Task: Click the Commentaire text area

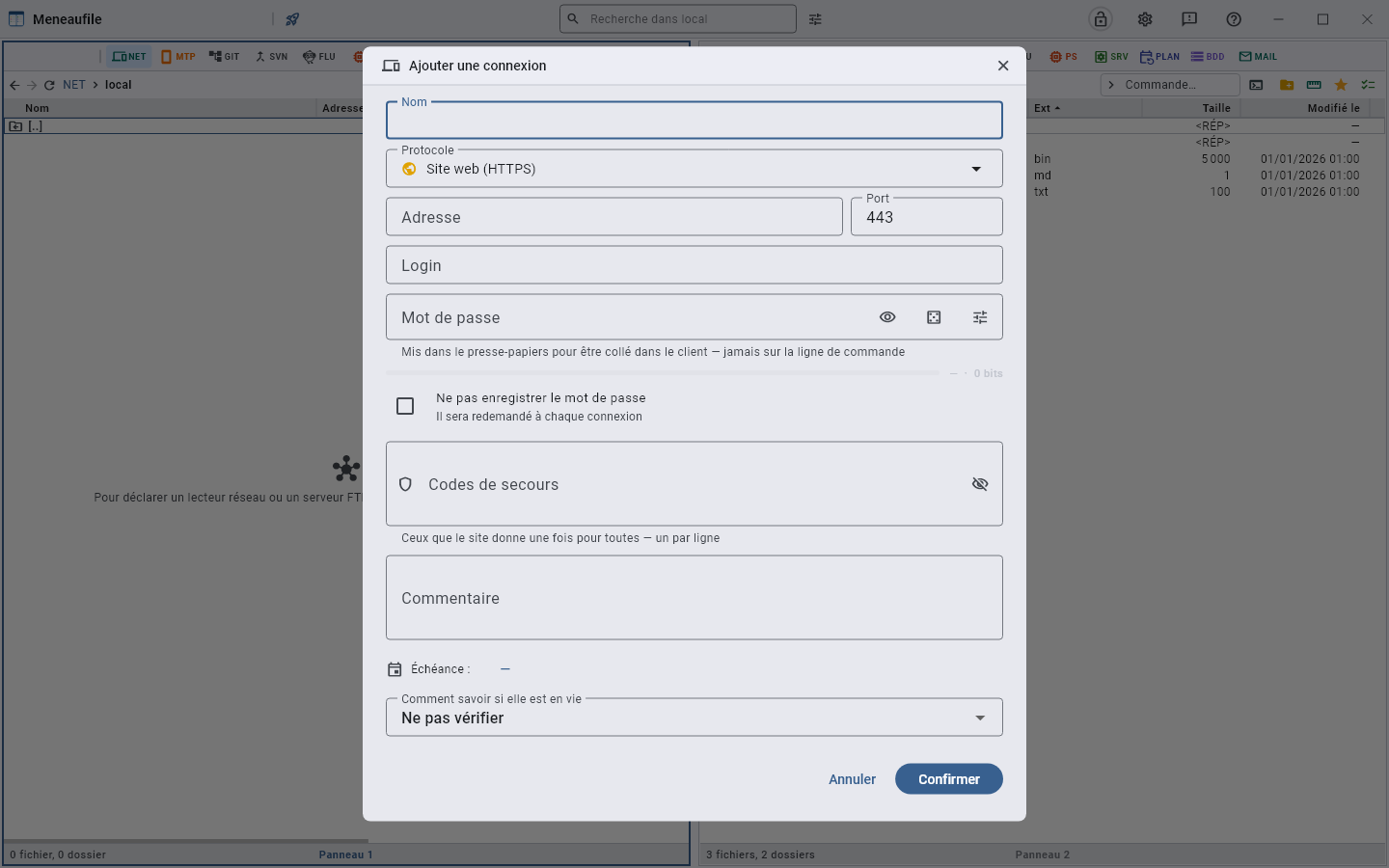Action: [x=694, y=598]
